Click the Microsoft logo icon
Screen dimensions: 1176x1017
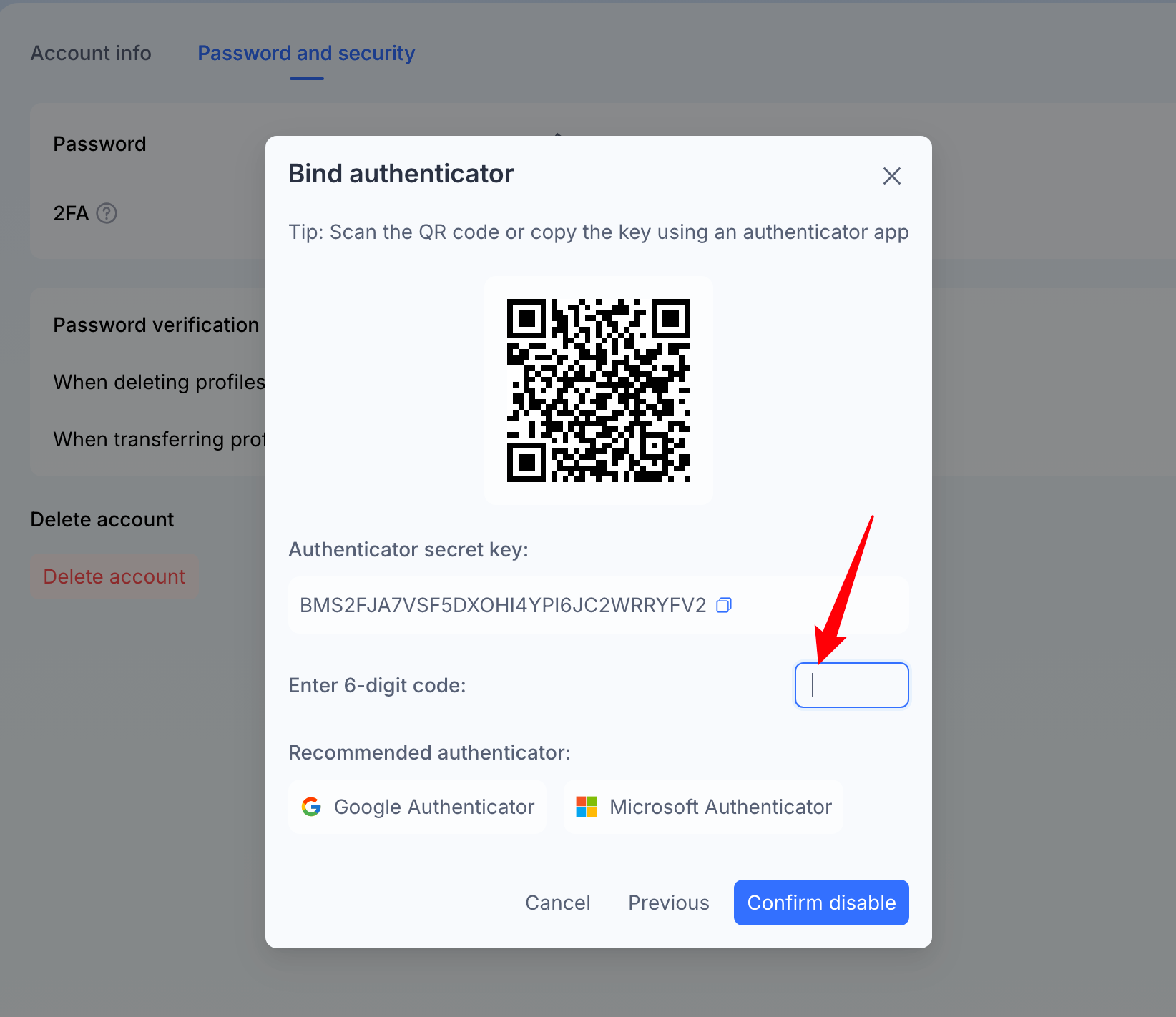[587, 807]
